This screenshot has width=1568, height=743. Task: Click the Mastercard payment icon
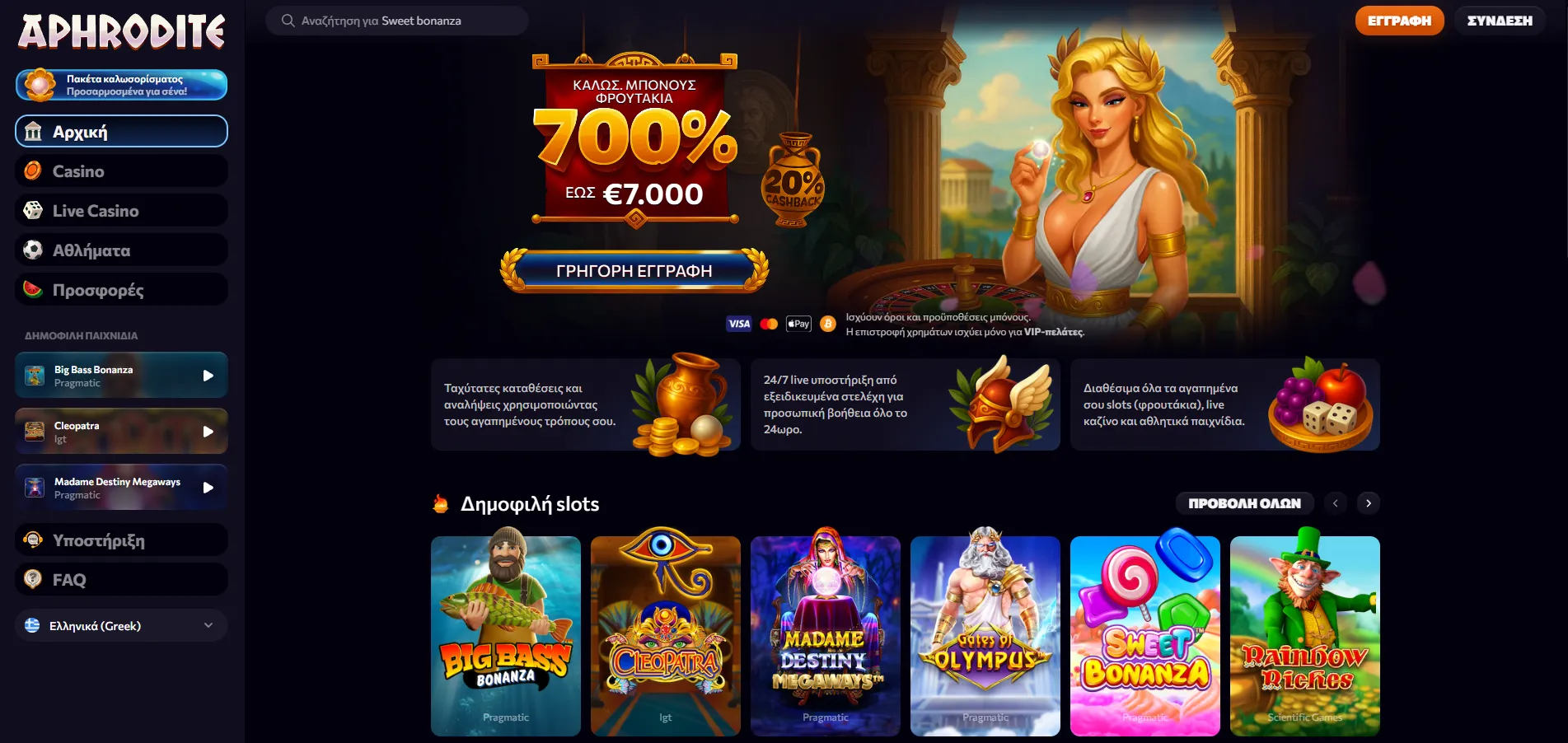click(769, 324)
